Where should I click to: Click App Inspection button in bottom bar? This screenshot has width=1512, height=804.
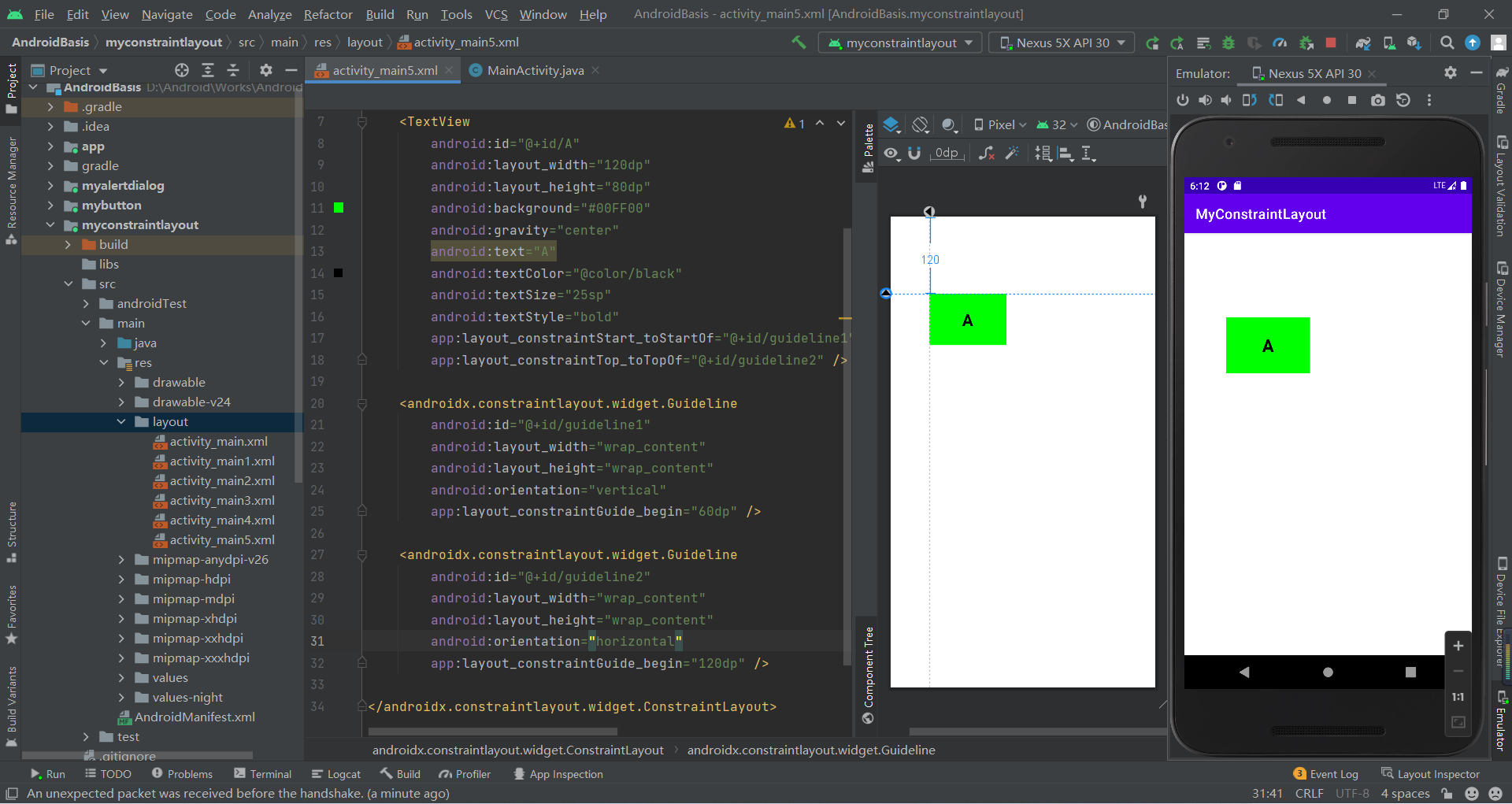tap(558, 774)
